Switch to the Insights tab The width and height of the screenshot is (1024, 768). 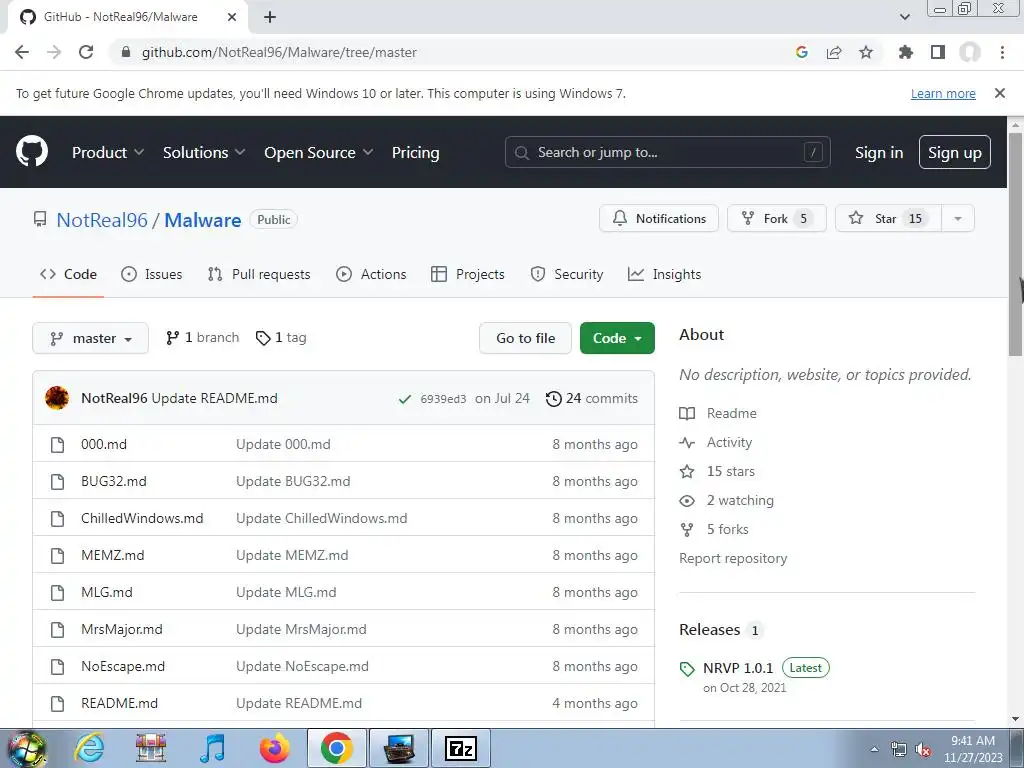(664, 274)
